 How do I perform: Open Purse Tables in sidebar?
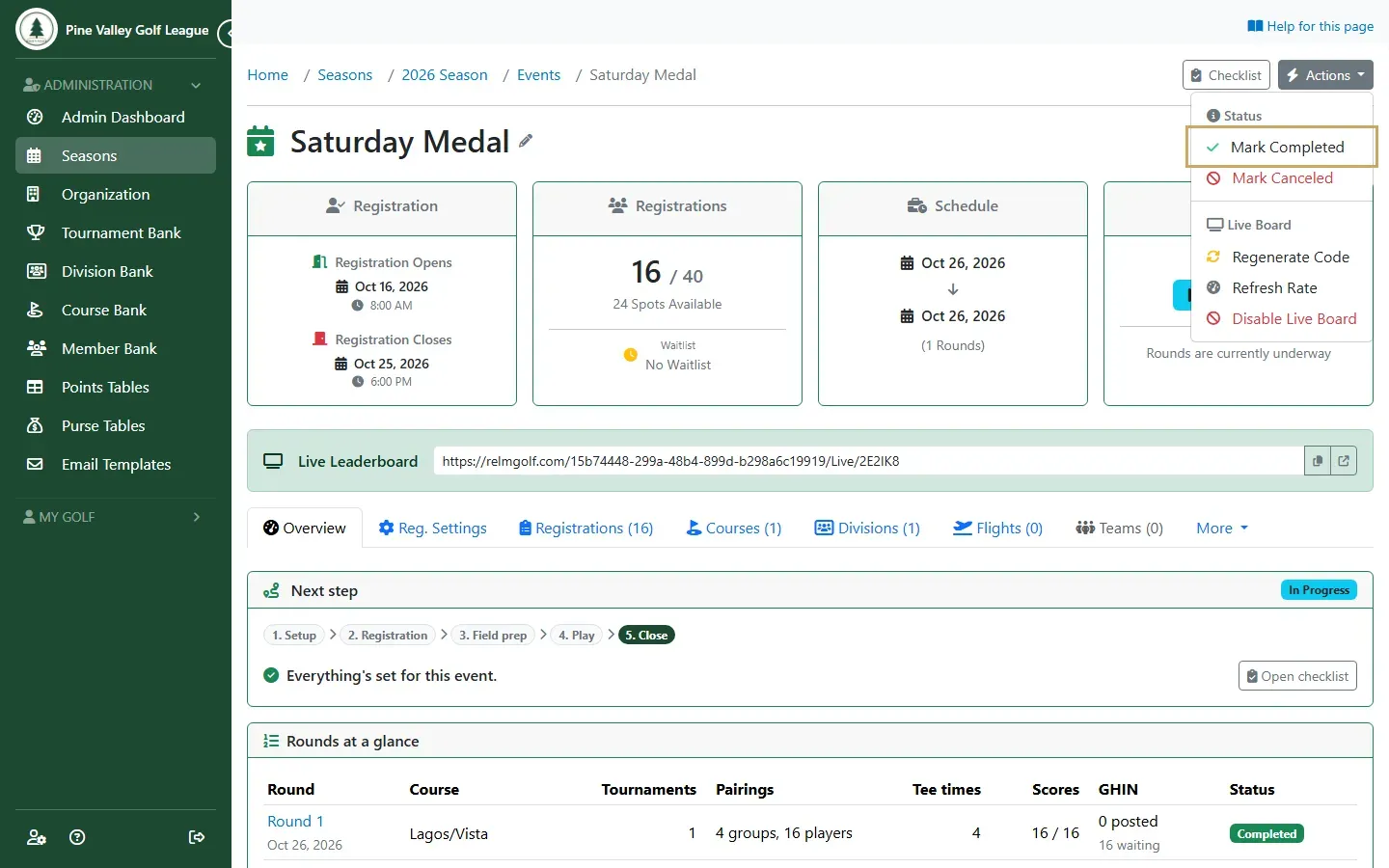[x=116, y=425]
